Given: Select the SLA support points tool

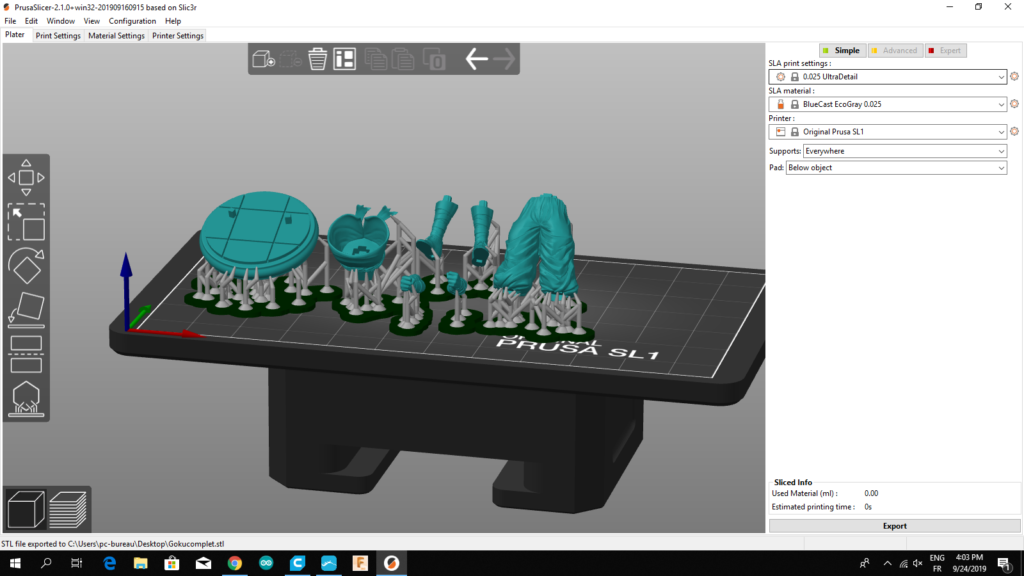Looking at the screenshot, I should click(x=26, y=398).
